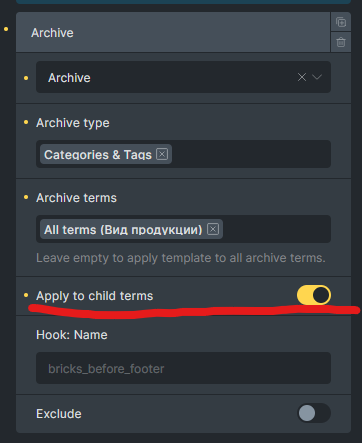Delete the Archive condition with trash icon
The width and height of the screenshot is (362, 443).
(x=341, y=42)
